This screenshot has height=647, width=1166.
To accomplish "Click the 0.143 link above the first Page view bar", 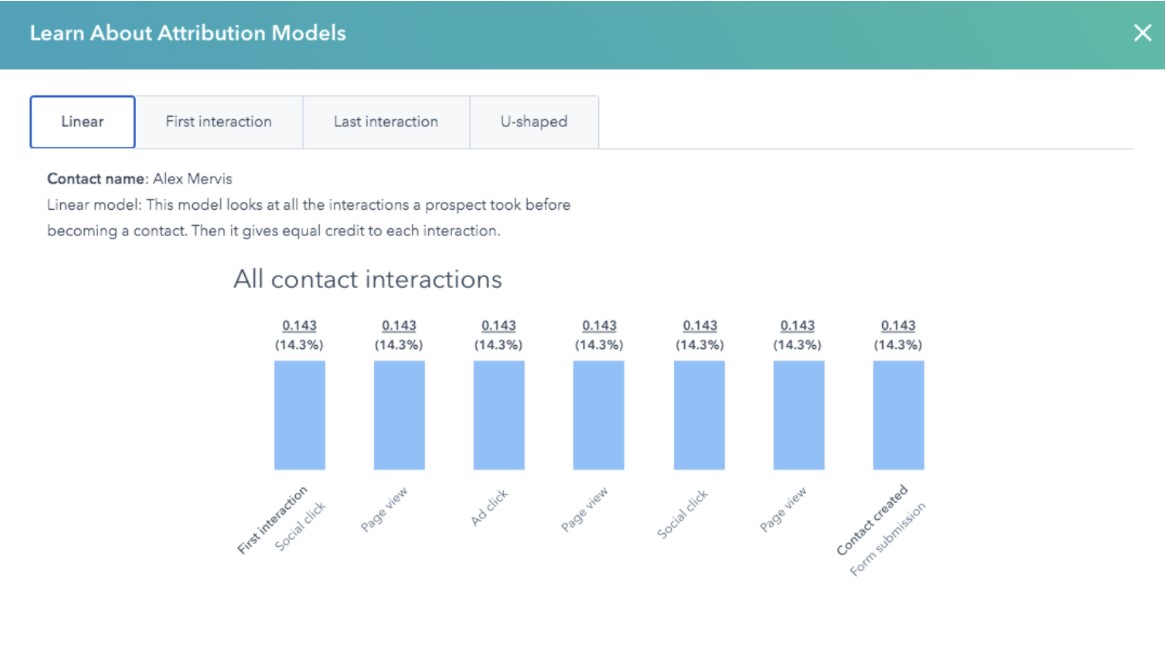I will [x=398, y=323].
